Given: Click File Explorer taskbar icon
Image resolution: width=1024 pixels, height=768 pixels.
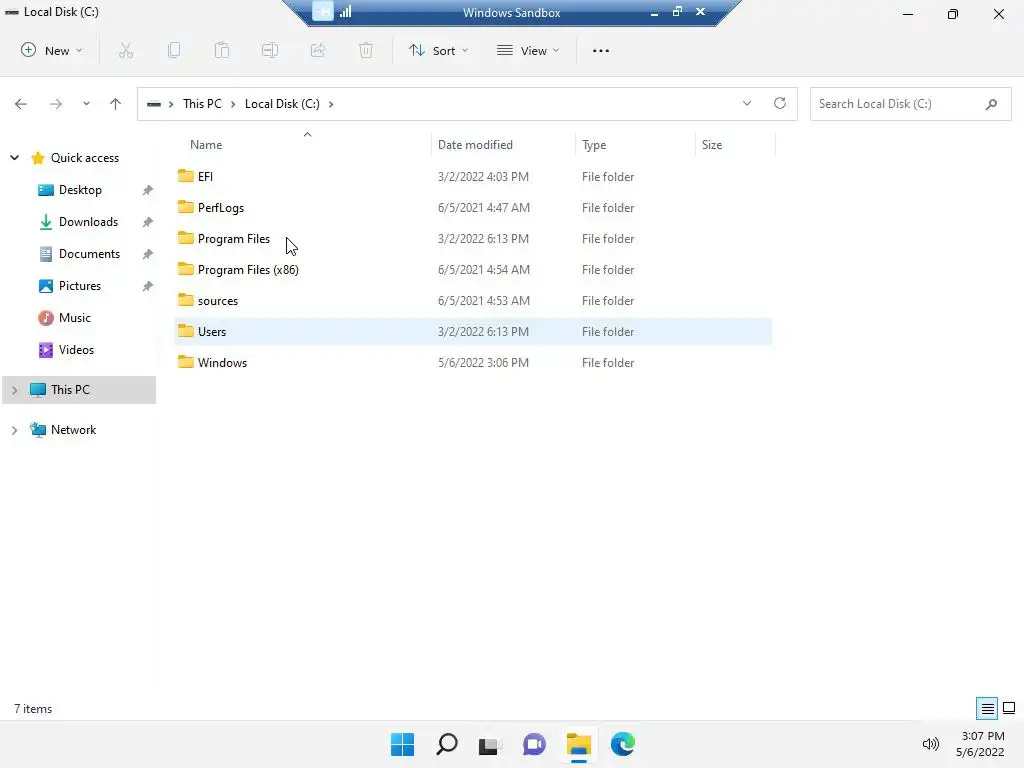Looking at the screenshot, I should point(579,744).
